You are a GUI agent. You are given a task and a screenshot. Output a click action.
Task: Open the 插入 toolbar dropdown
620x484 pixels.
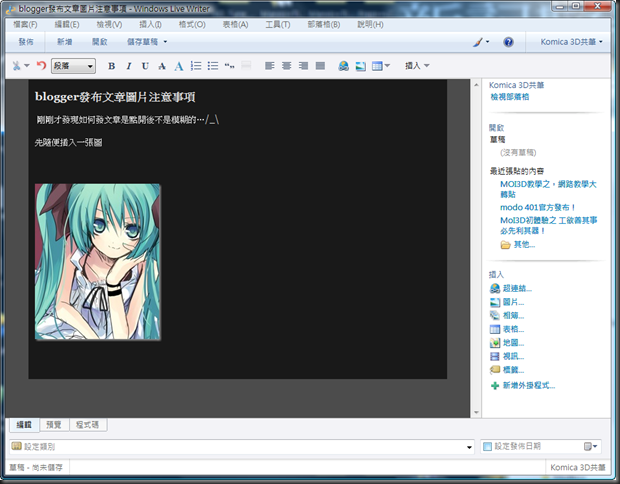[x=417, y=66]
